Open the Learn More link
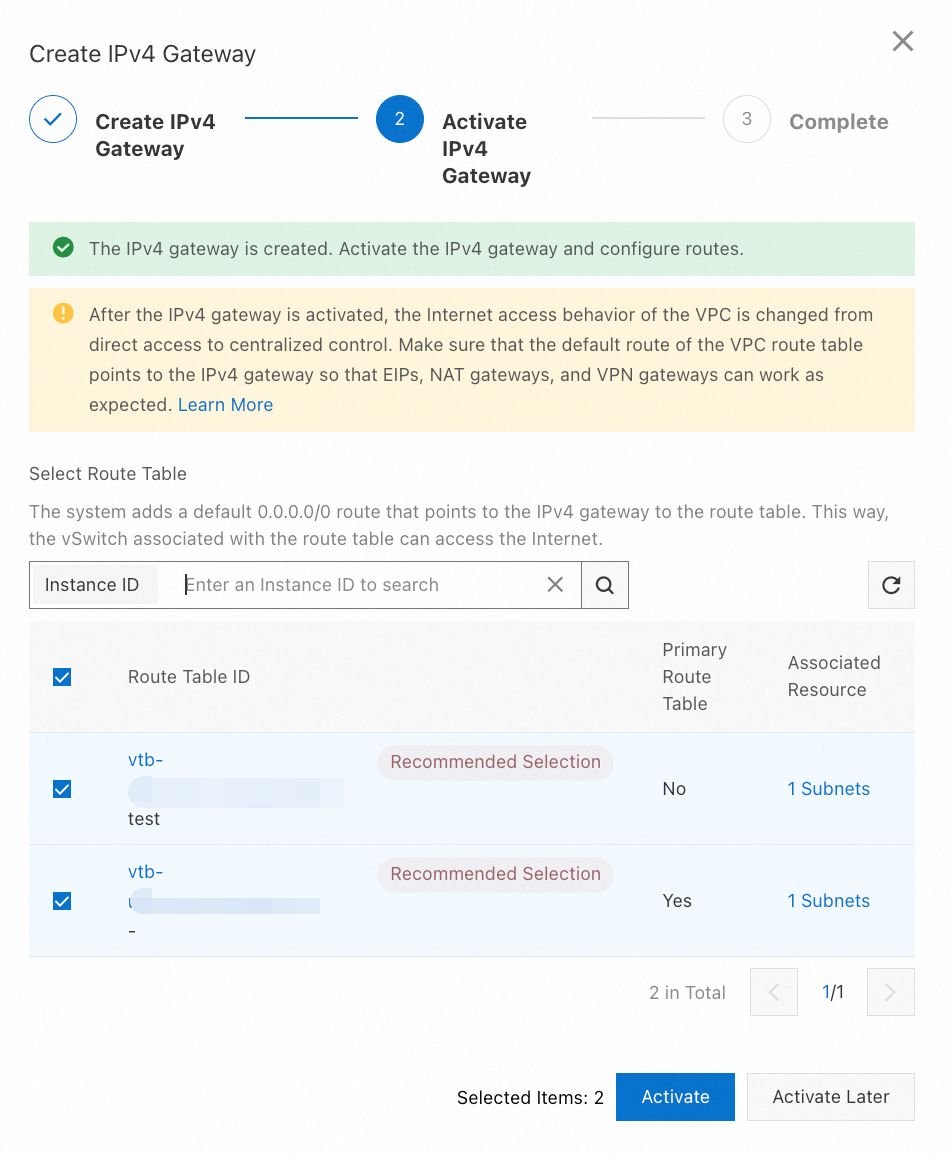This screenshot has width=952, height=1154. click(x=225, y=404)
